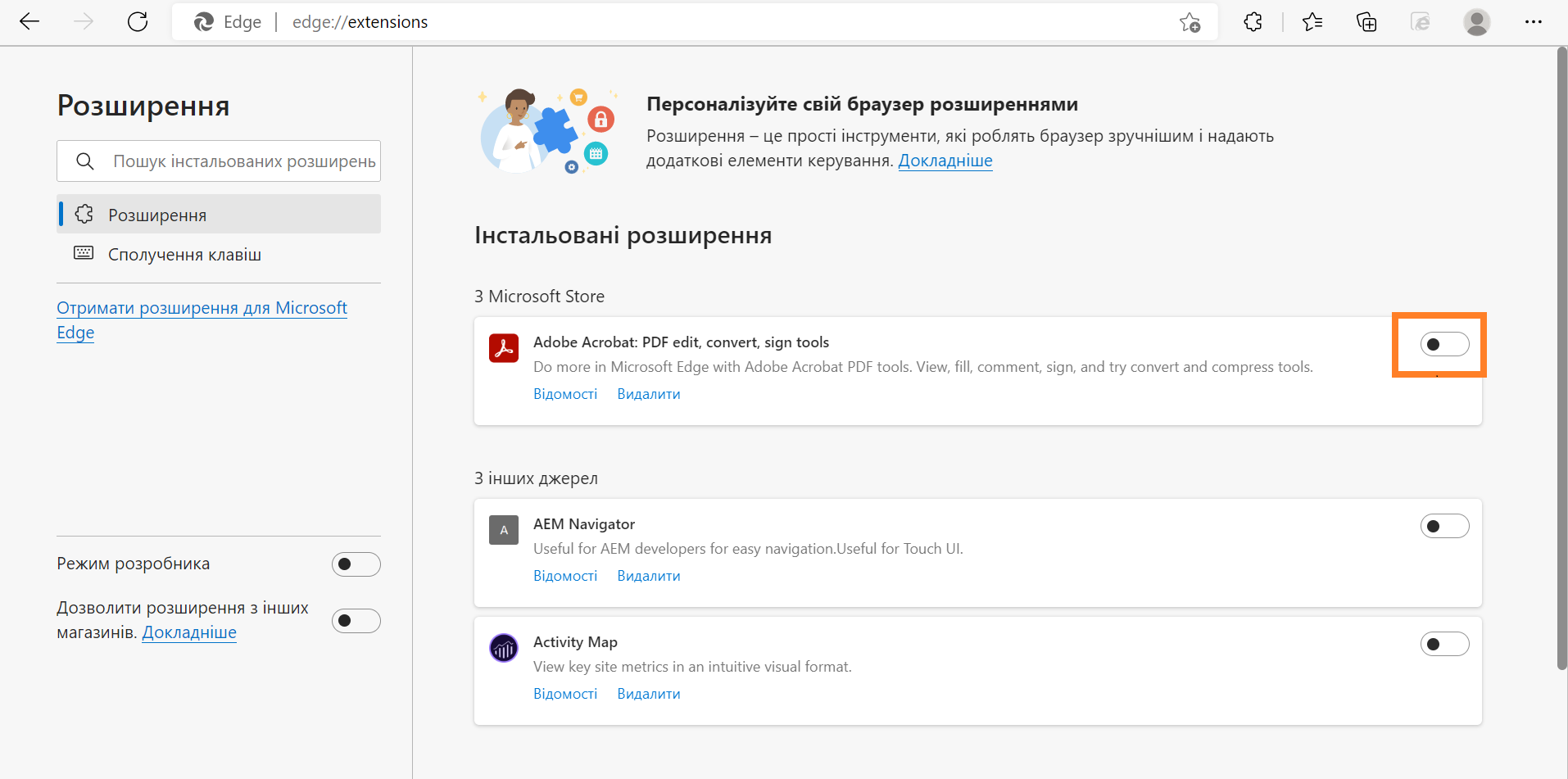Reload the extensions page
Image resolution: width=1568 pixels, height=779 pixels.
[138, 22]
